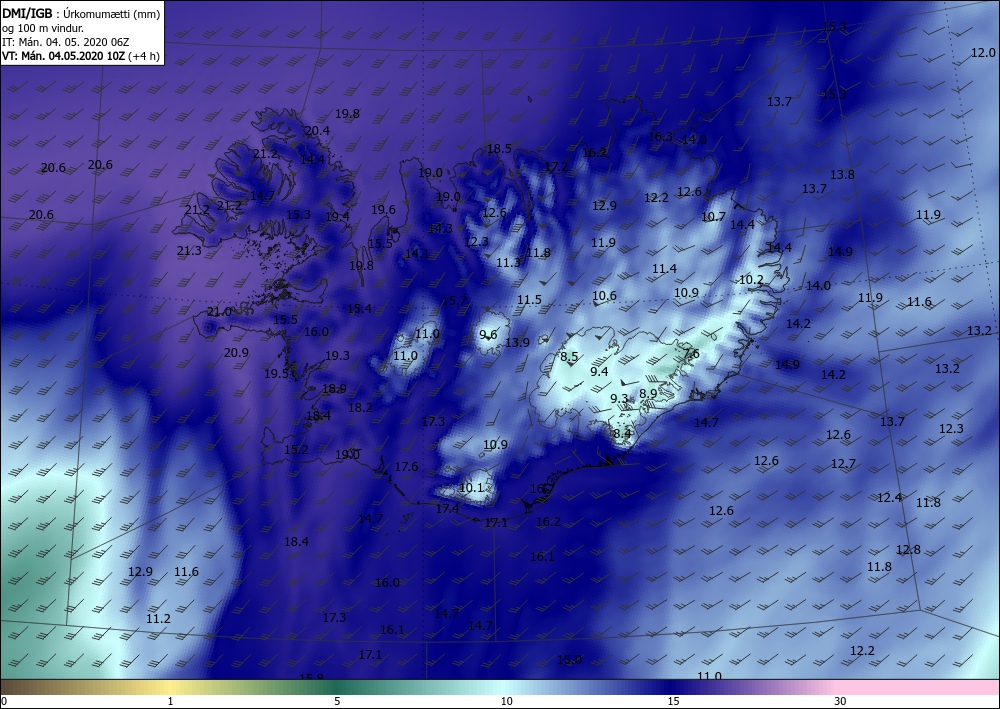Click the map value '11.5'
Viewport: 1000px width, 709px height.
(x=529, y=300)
